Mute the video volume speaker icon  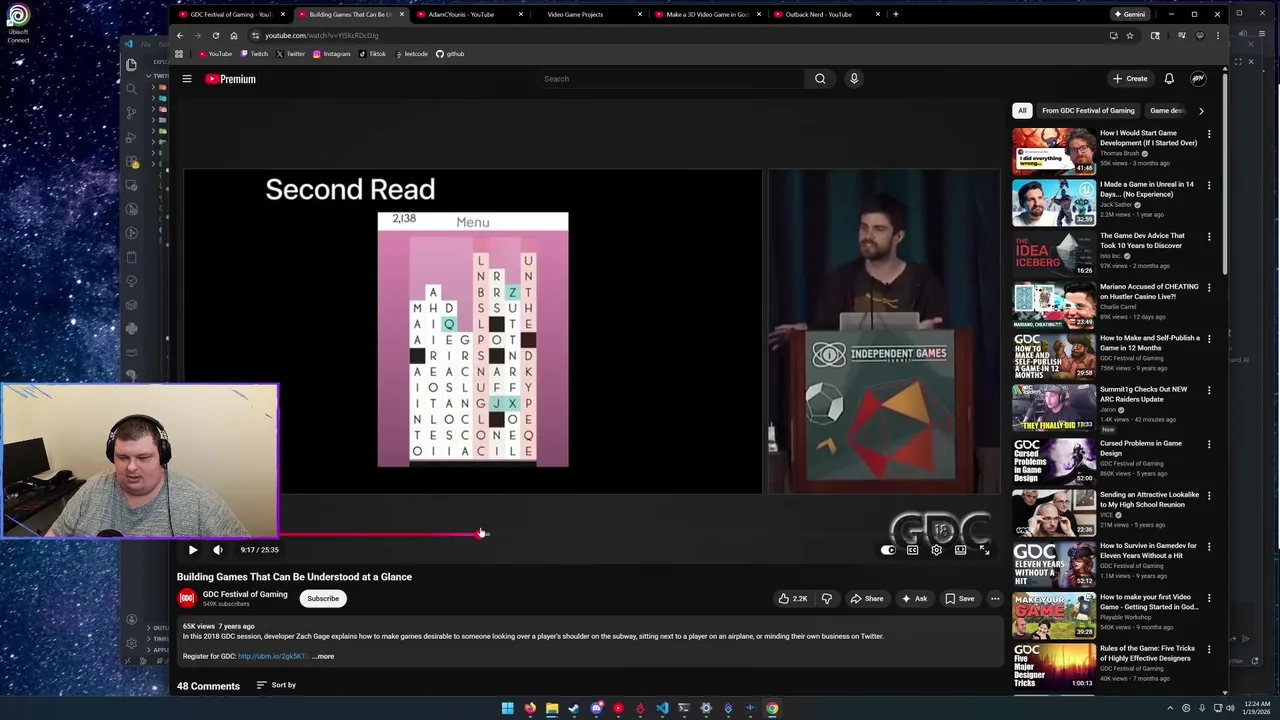[218, 549]
